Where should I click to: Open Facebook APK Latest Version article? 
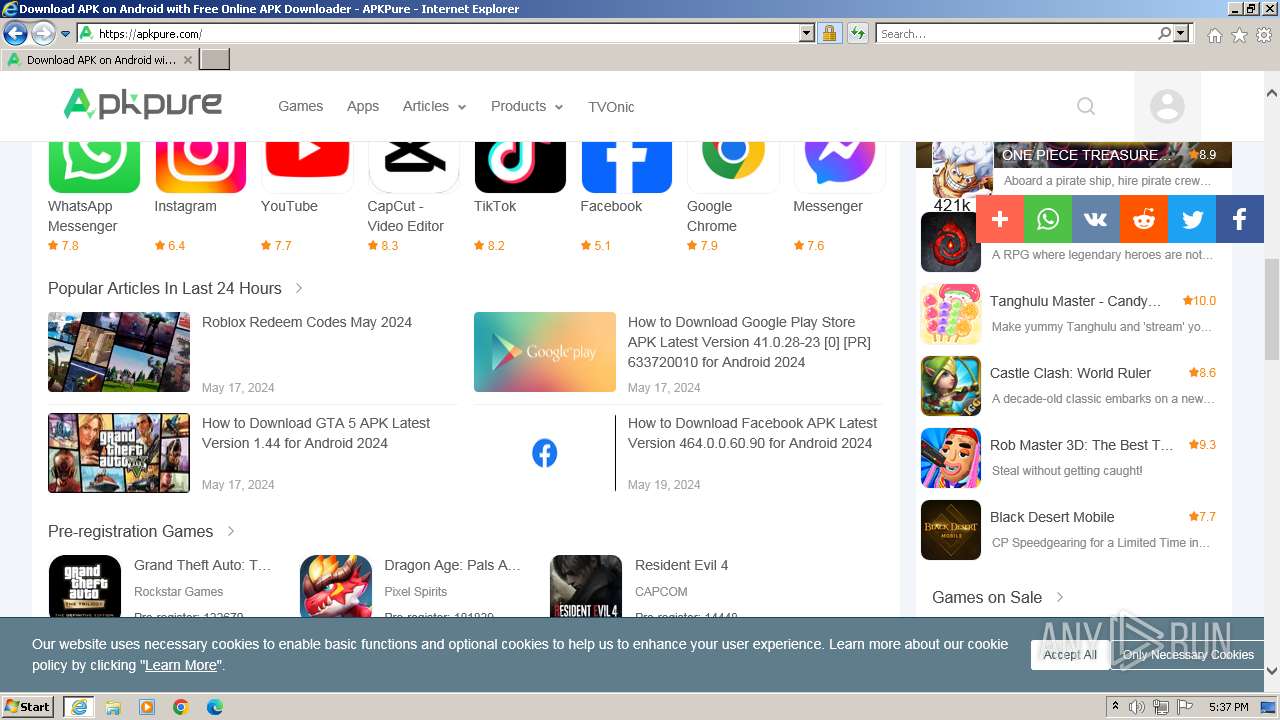[752, 433]
